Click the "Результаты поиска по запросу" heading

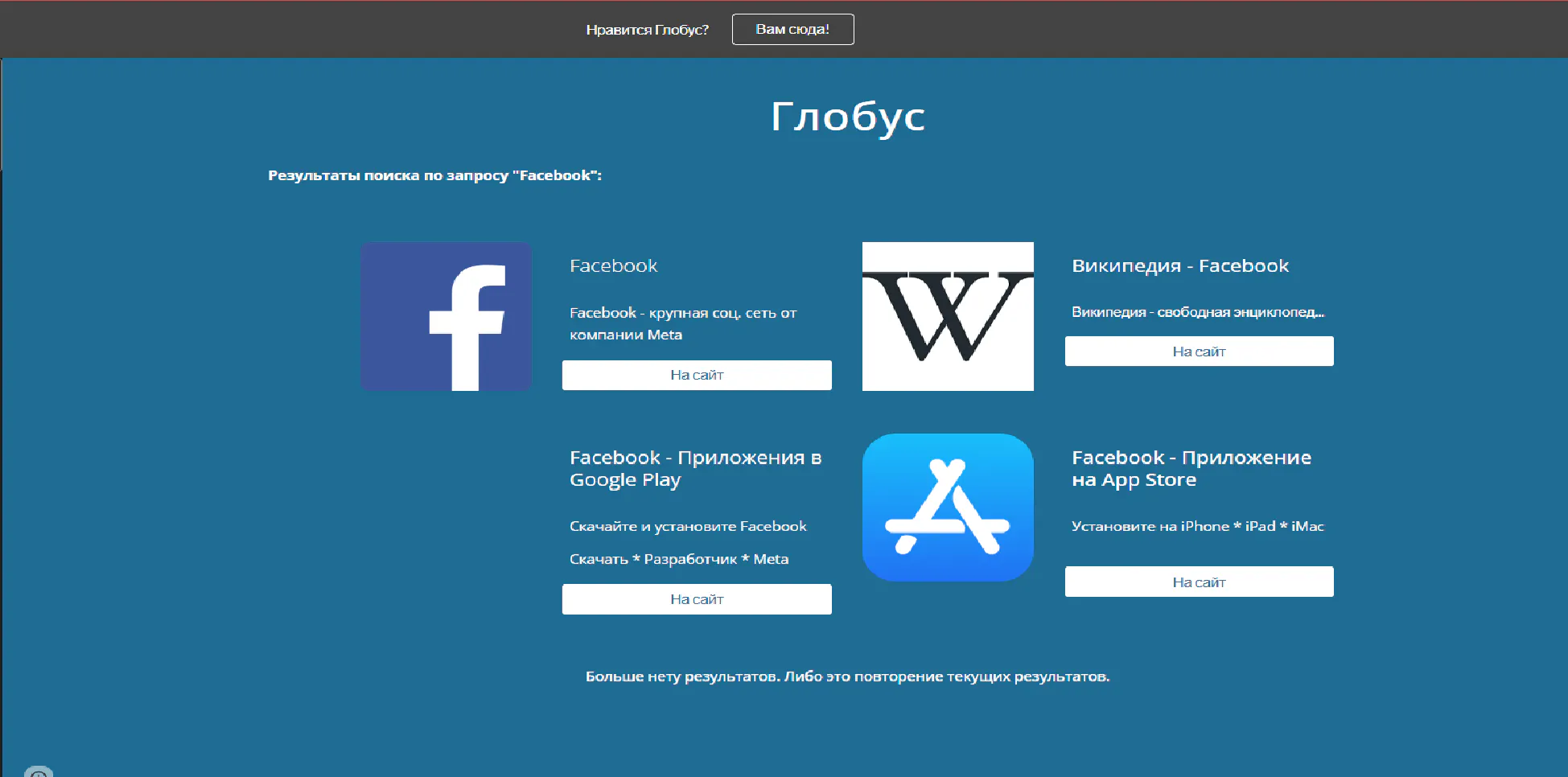tap(434, 175)
